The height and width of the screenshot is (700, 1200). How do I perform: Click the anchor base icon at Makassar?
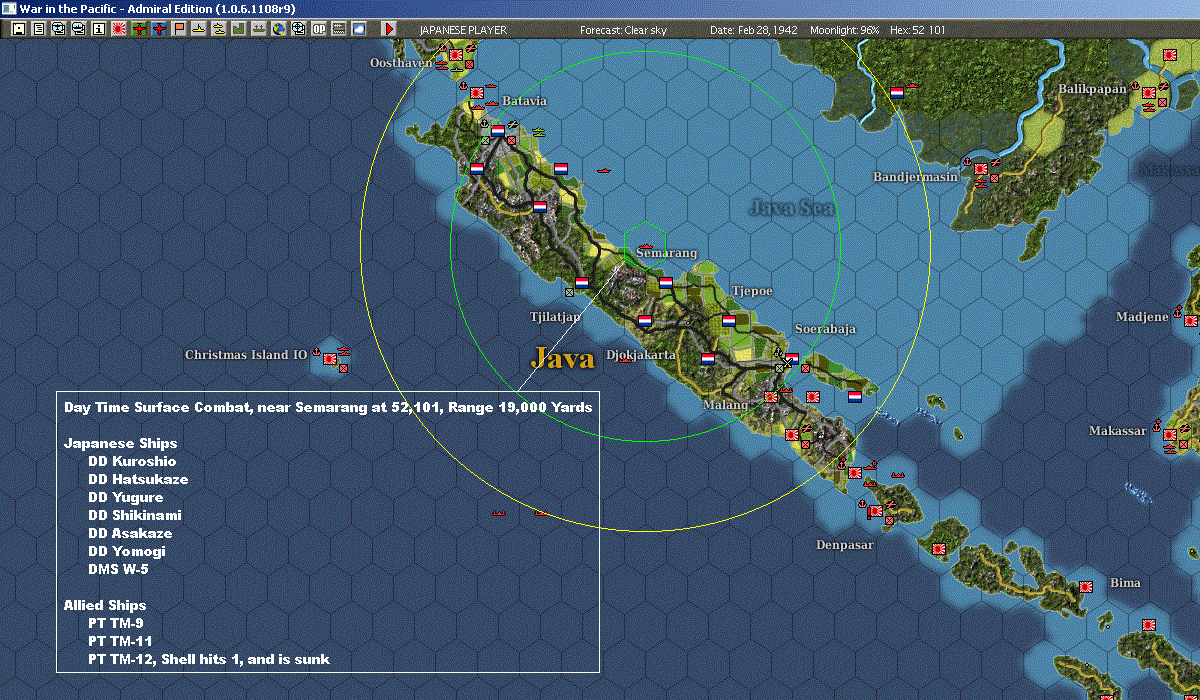(1156, 427)
